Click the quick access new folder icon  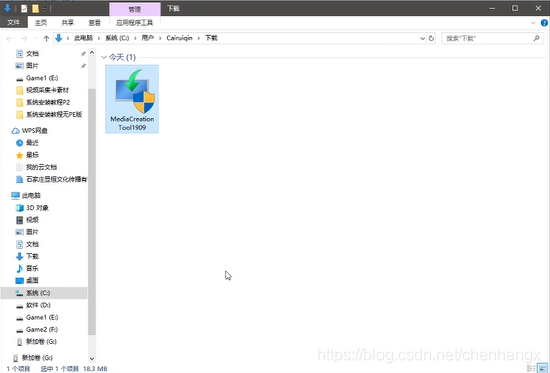pos(35,8)
